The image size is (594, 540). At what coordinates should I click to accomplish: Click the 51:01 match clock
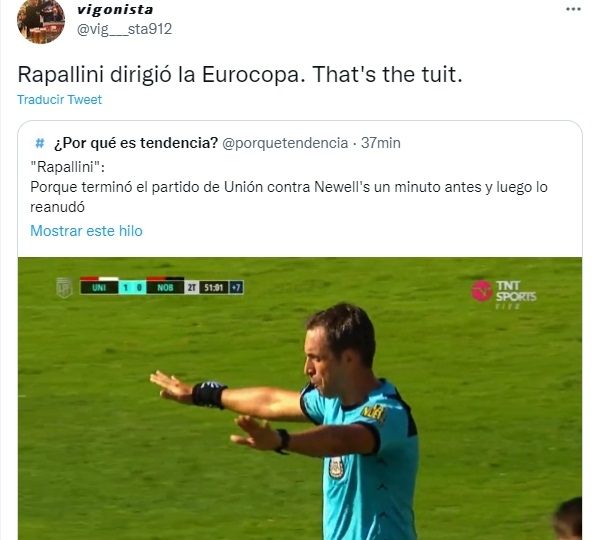pyautogui.click(x=213, y=288)
